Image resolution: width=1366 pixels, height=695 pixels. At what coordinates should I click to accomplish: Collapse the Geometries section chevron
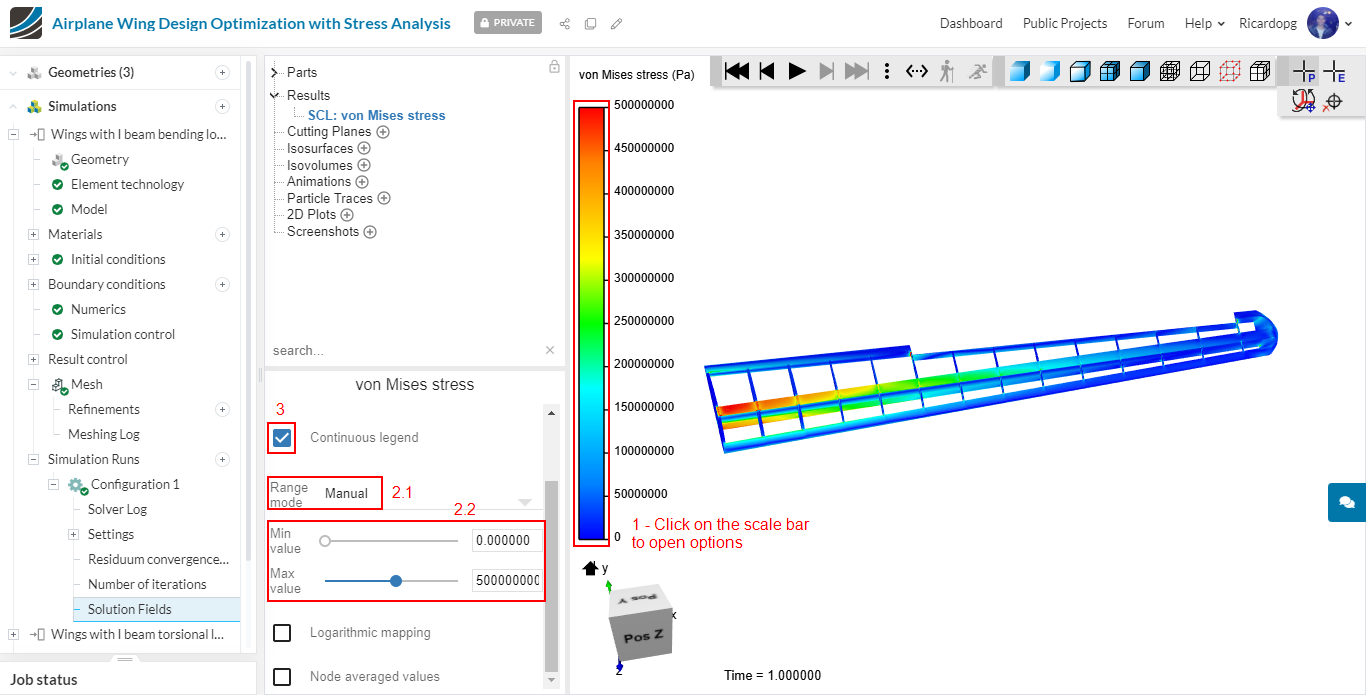pyautogui.click(x=13, y=72)
